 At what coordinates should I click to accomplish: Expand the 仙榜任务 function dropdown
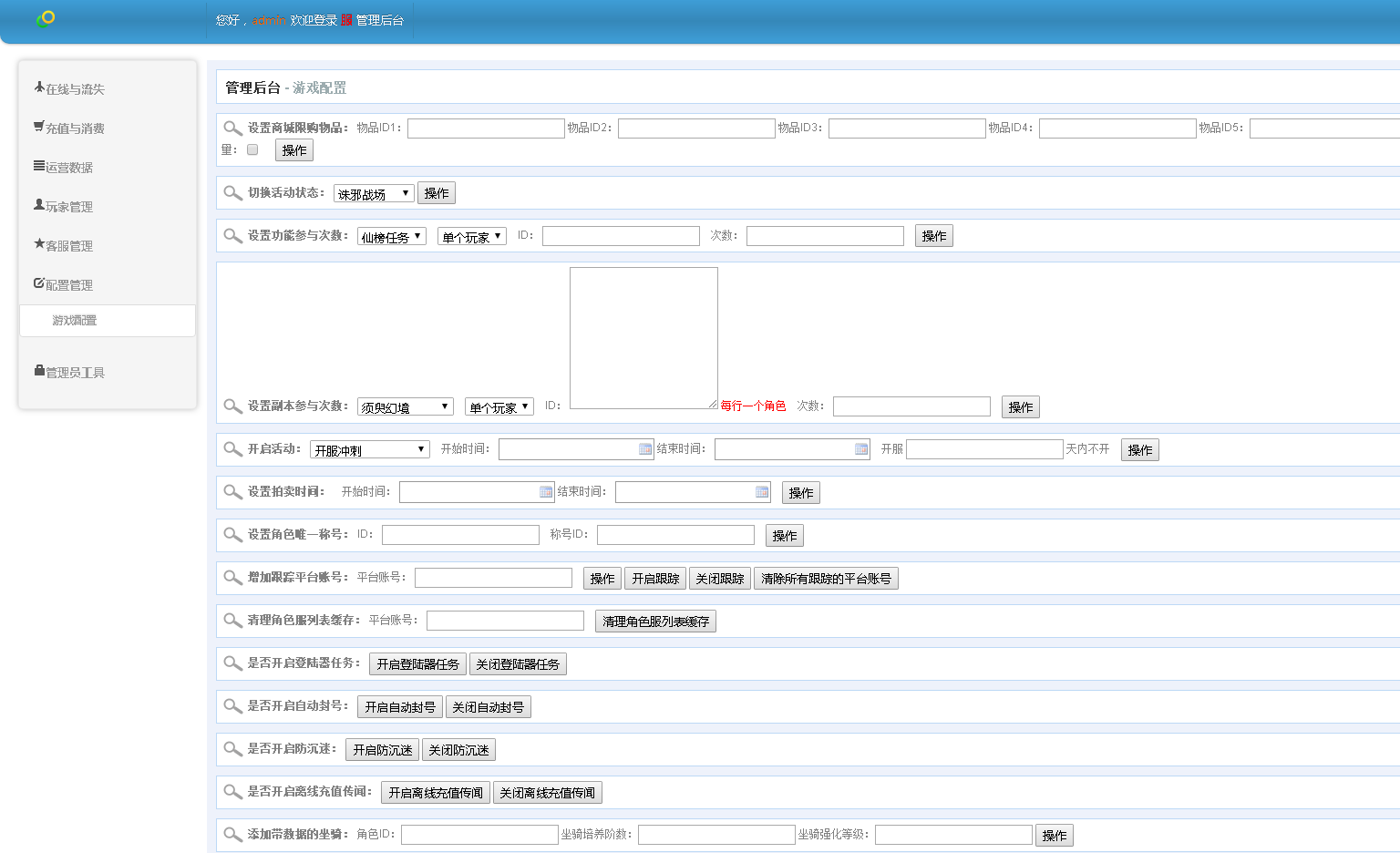(391, 236)
